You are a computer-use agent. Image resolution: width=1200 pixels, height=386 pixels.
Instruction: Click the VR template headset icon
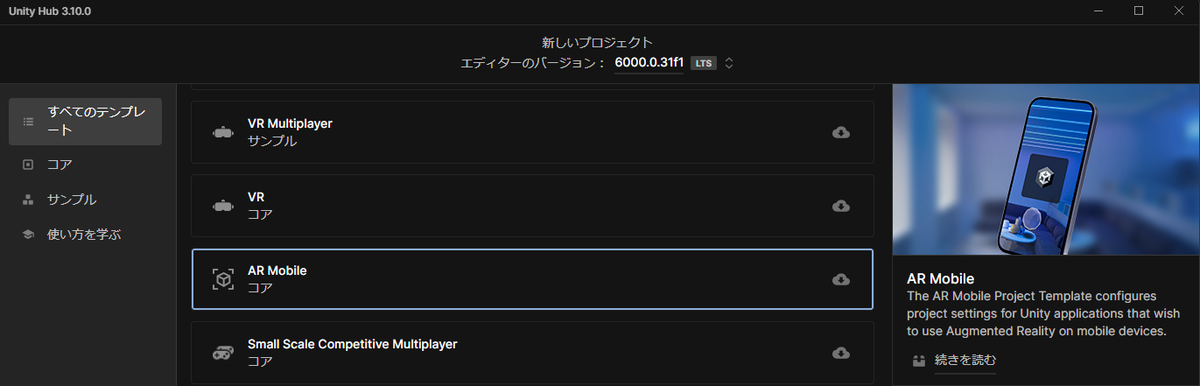(223, 206)
